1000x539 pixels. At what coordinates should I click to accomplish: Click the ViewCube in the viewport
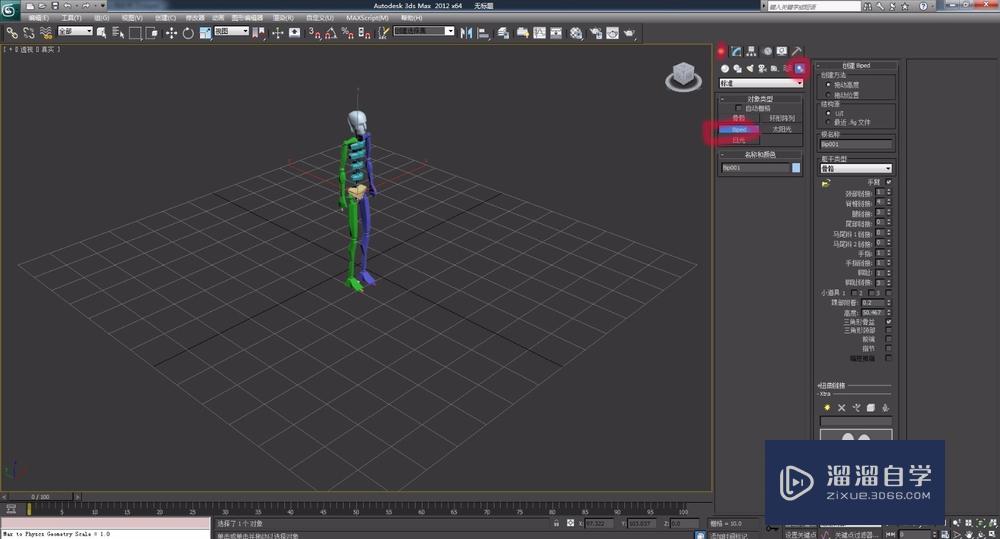click(x=683, y=75)
